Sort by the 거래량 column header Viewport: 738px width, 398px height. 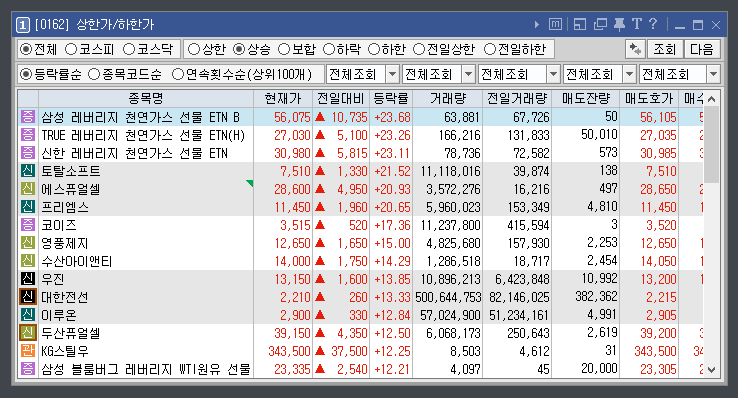pyautogui.click(x=448, y=98)
